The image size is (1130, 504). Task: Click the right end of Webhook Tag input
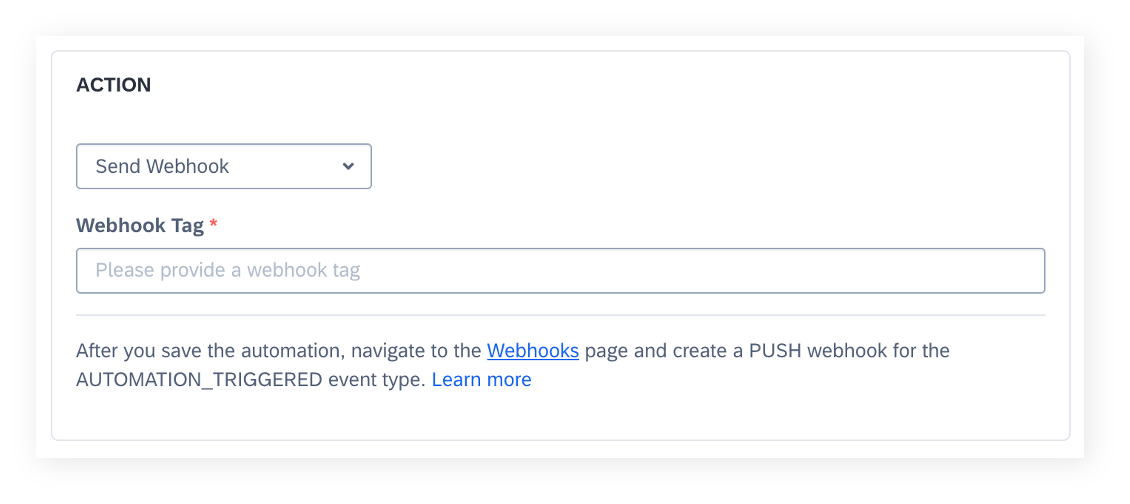[1023, 270]
